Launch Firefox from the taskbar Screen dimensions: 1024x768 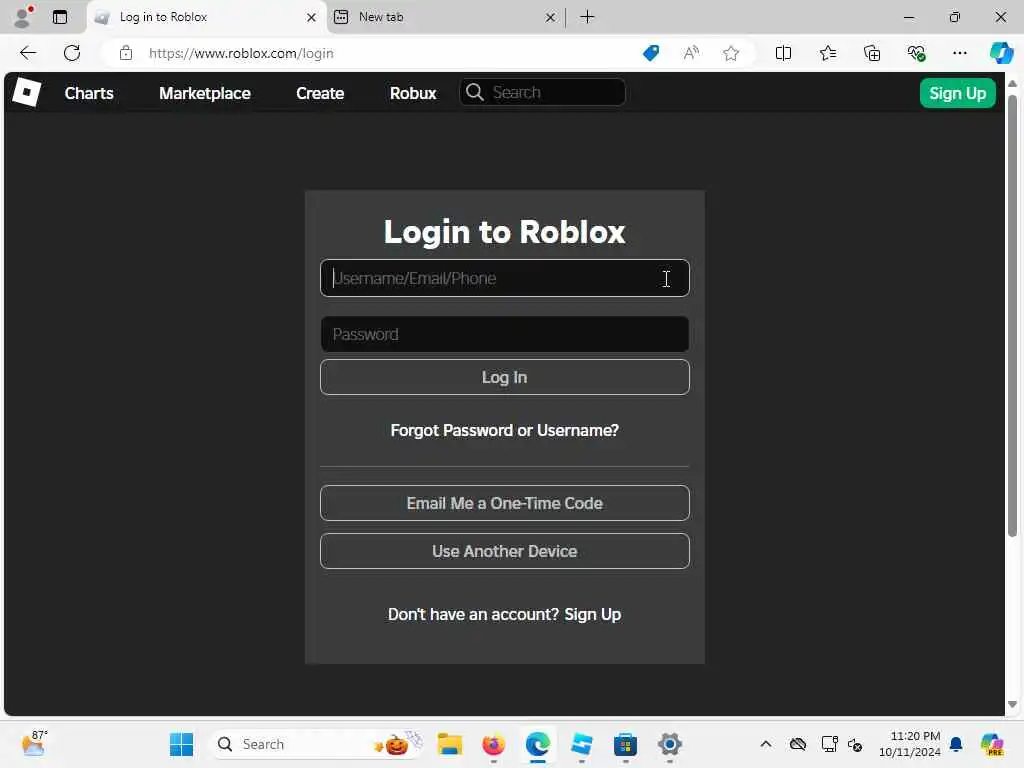point(494,744)
